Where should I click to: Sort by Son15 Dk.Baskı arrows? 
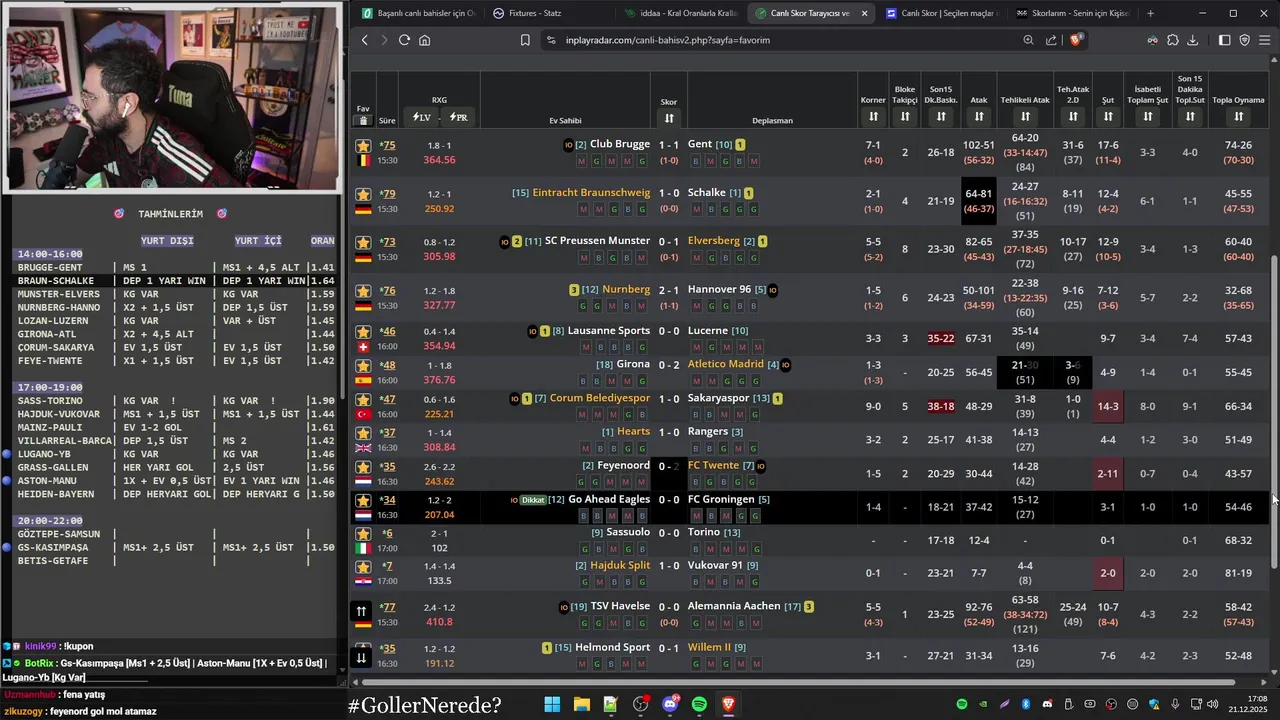tap(940, 117)
